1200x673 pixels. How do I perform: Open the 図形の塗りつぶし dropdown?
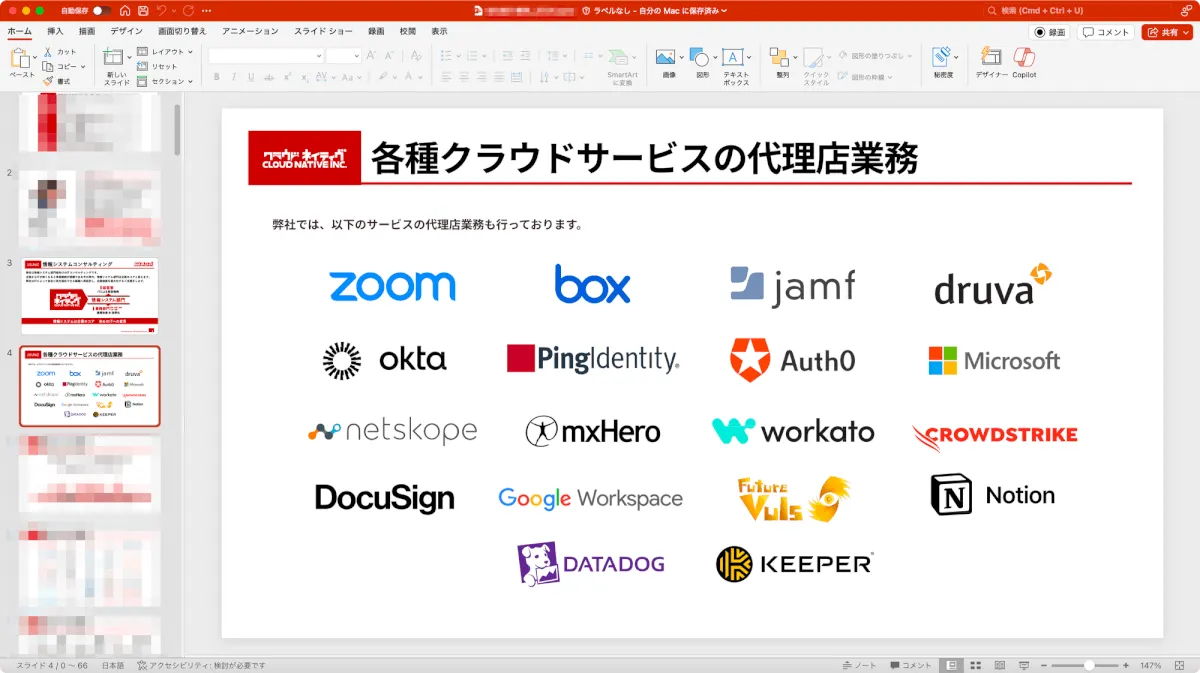pos(875,56)
